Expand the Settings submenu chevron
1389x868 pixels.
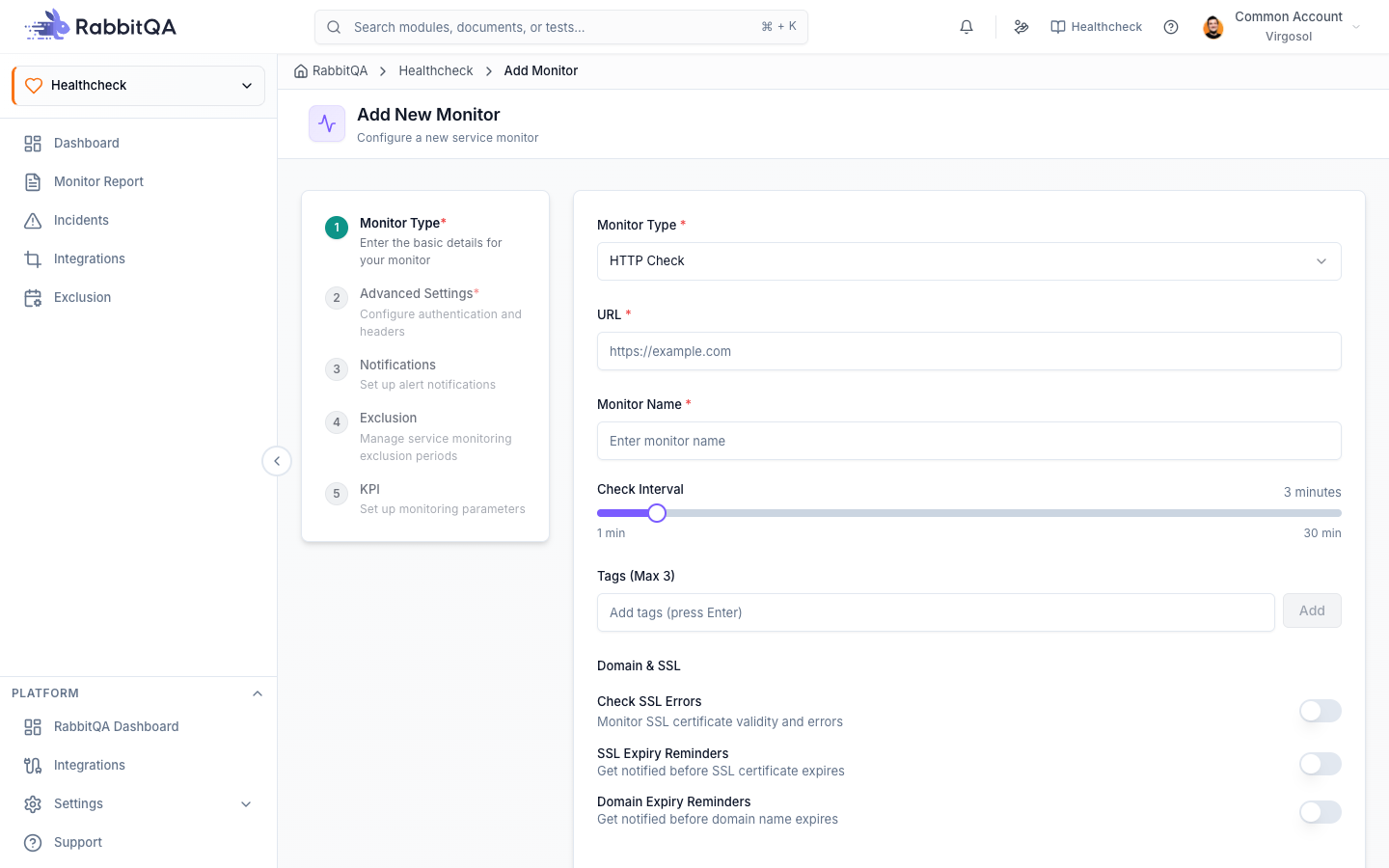point(246,803)
